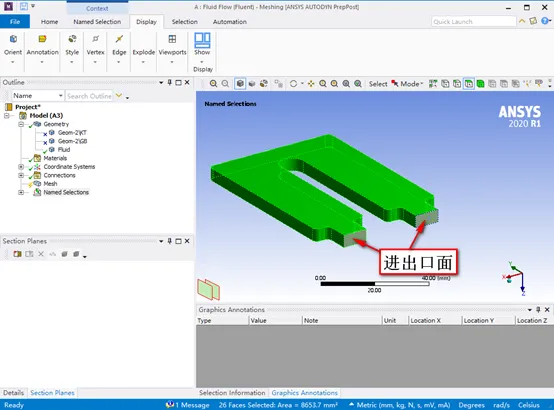
Task: Toggle shaded exterior view cube icon
Action: (x=240, y=84)
